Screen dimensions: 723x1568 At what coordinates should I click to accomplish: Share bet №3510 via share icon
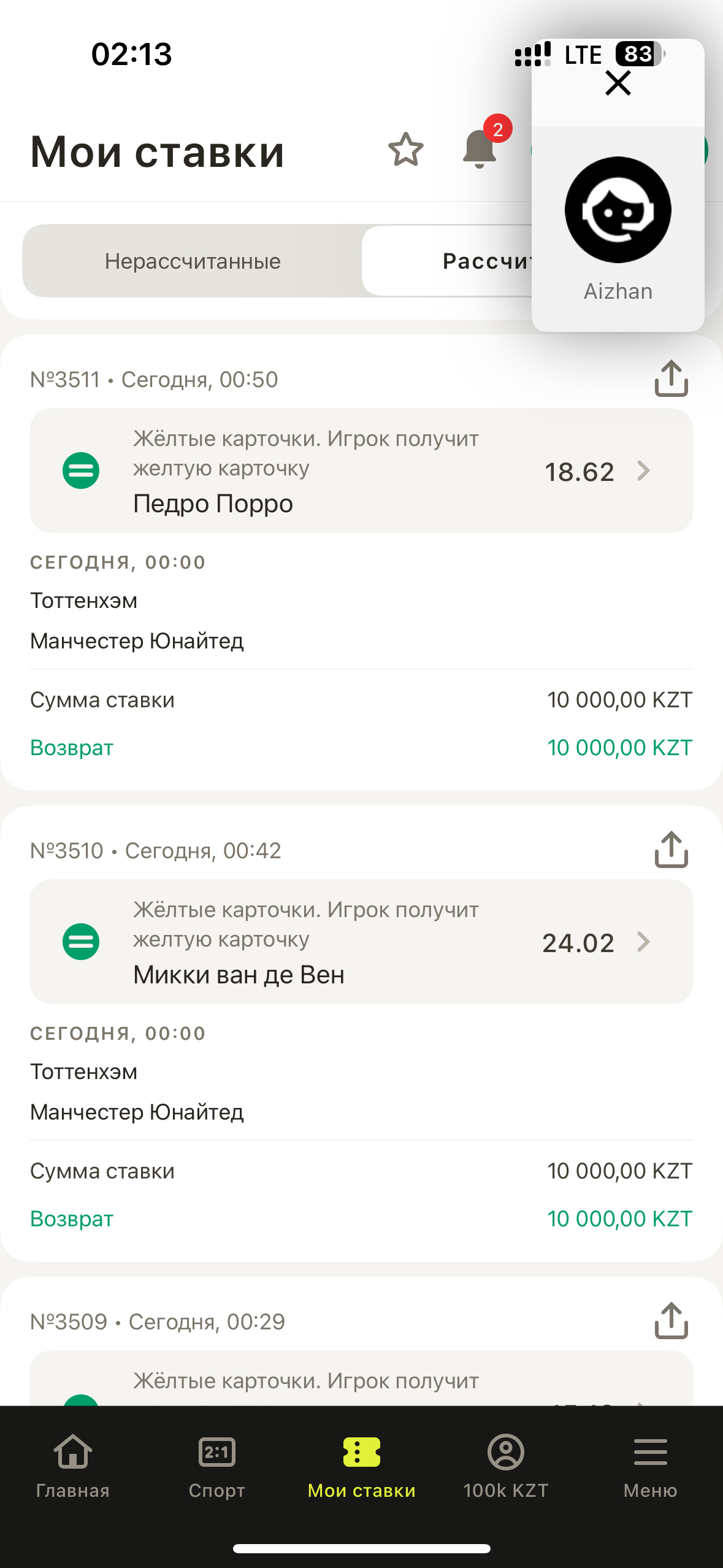coord(671,849)
